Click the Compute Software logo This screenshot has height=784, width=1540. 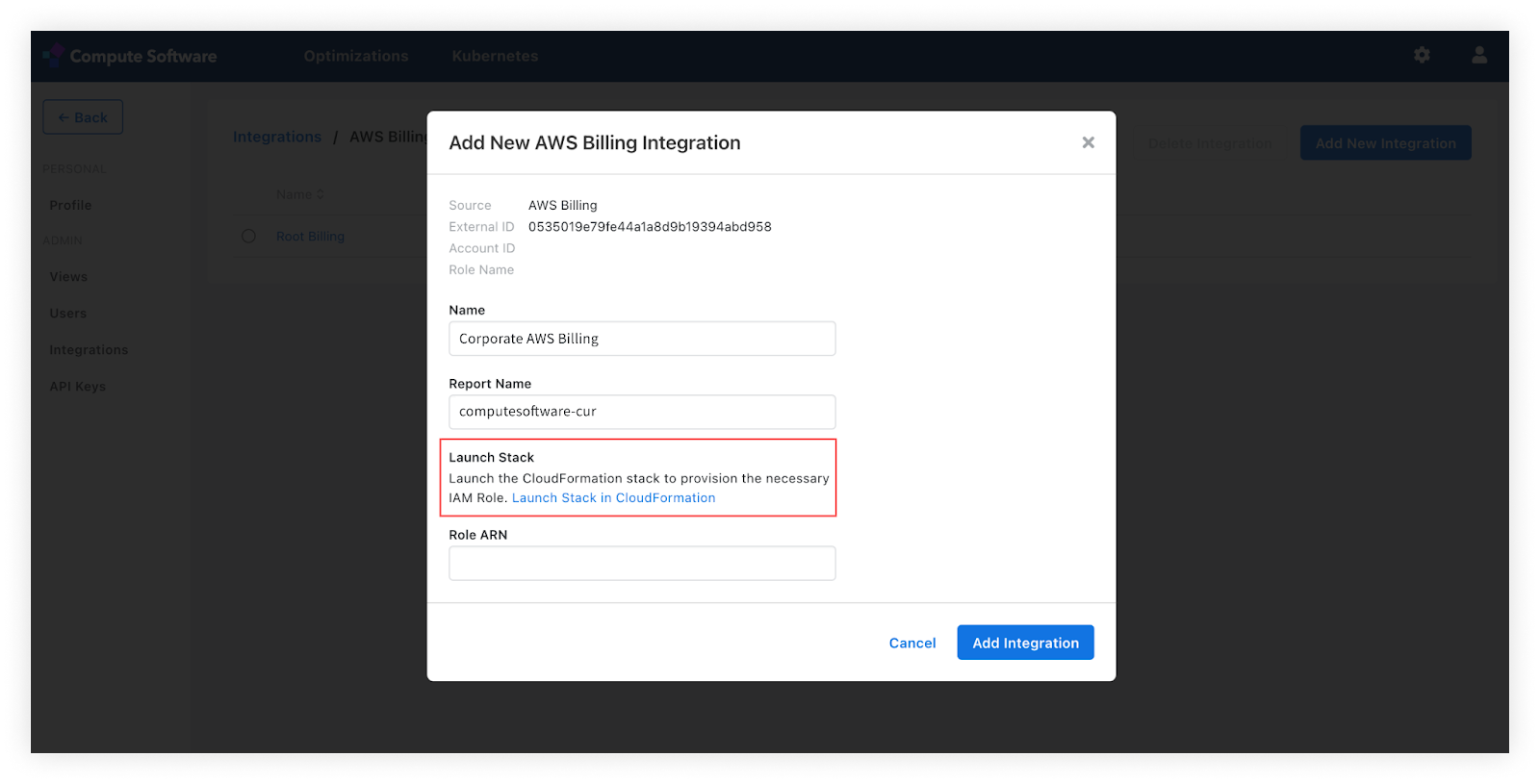tap(130, 56)
